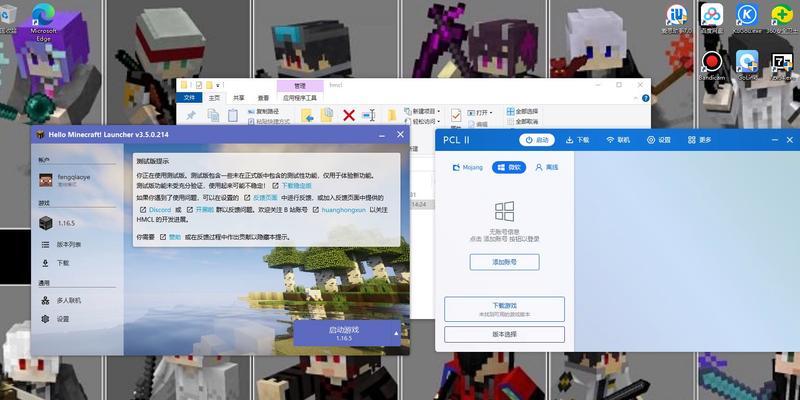Switch to 联机 tab in PCL II
The image size is (800, 400).
pyautogui.click(x=618, y=140)
